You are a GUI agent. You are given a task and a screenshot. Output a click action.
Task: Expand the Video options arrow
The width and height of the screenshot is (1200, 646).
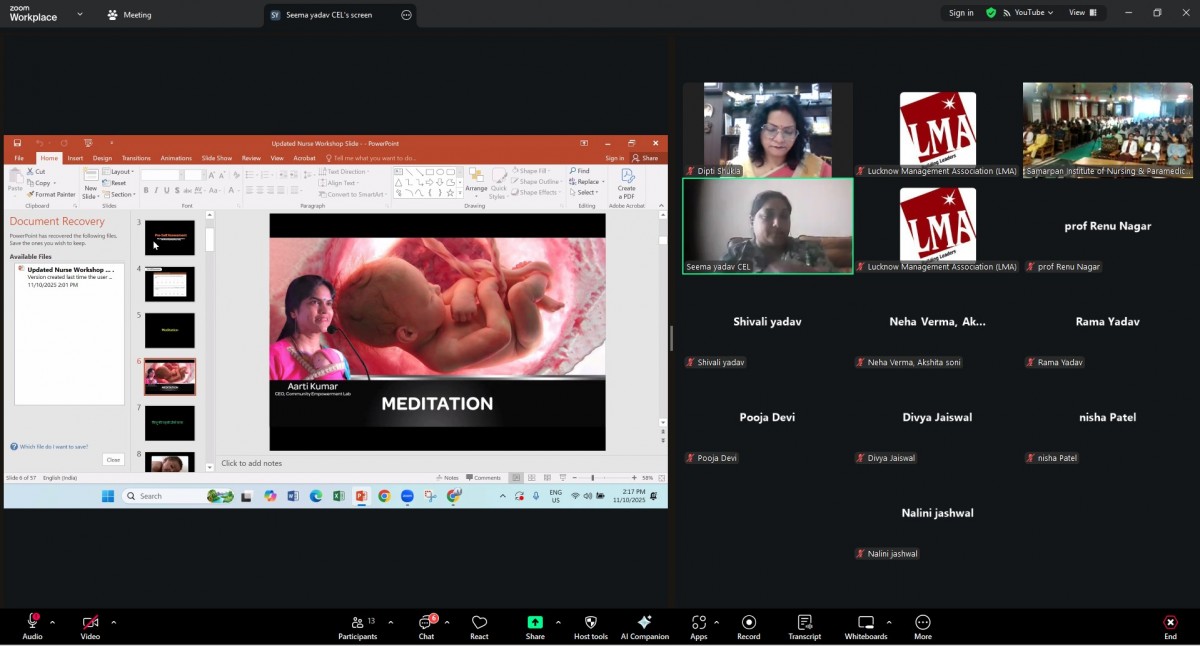tap(113, 622)
